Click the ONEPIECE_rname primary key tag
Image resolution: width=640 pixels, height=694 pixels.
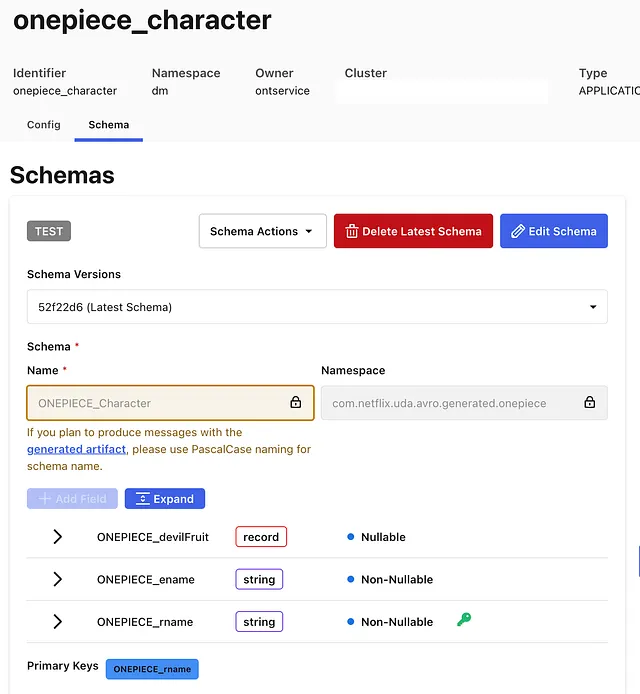[x=152, y=669]
